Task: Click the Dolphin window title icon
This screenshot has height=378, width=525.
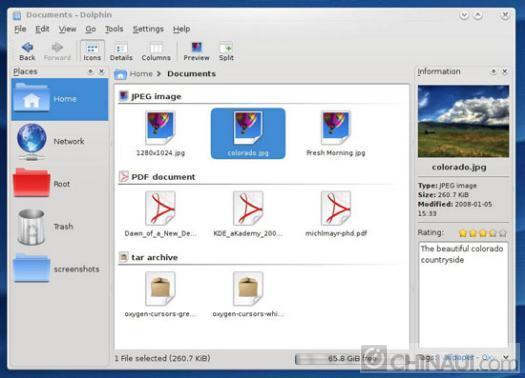Action: coord(17,15)
